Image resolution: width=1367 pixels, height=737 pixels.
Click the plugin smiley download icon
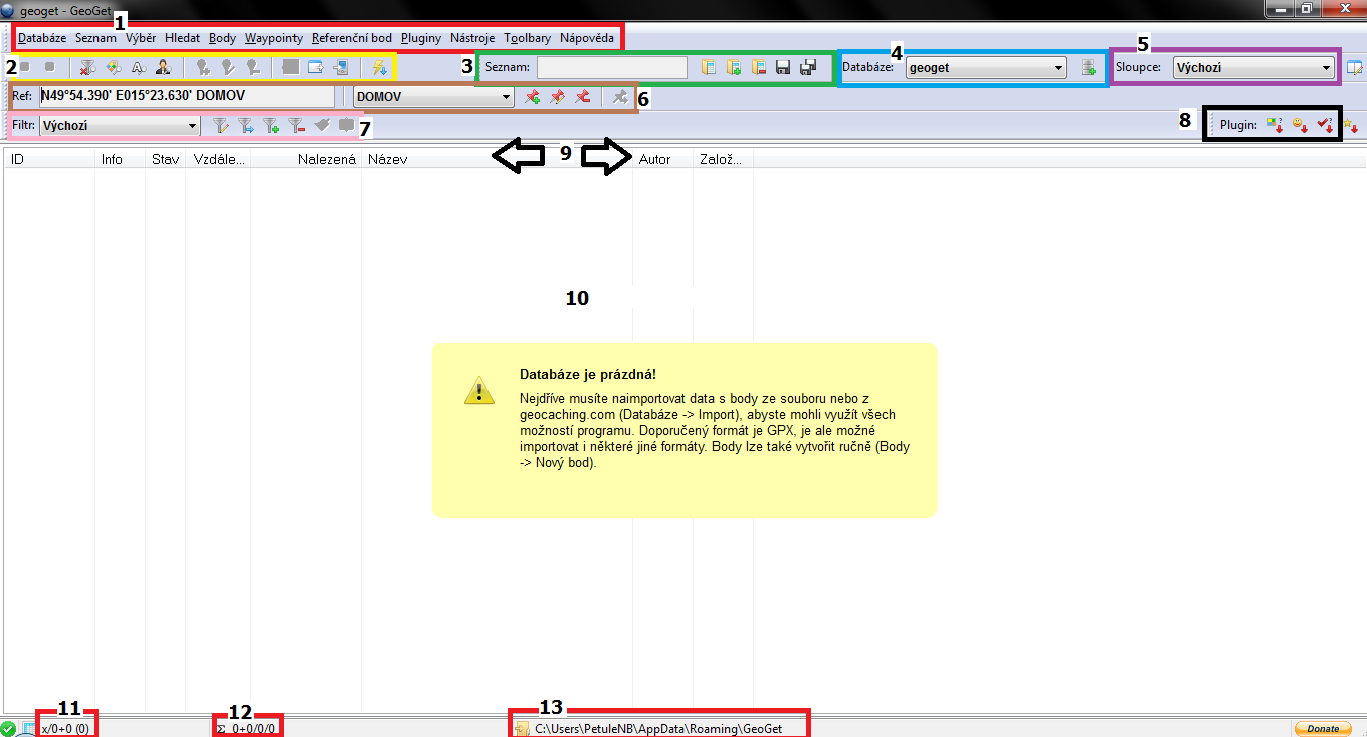click(1300, 125)
